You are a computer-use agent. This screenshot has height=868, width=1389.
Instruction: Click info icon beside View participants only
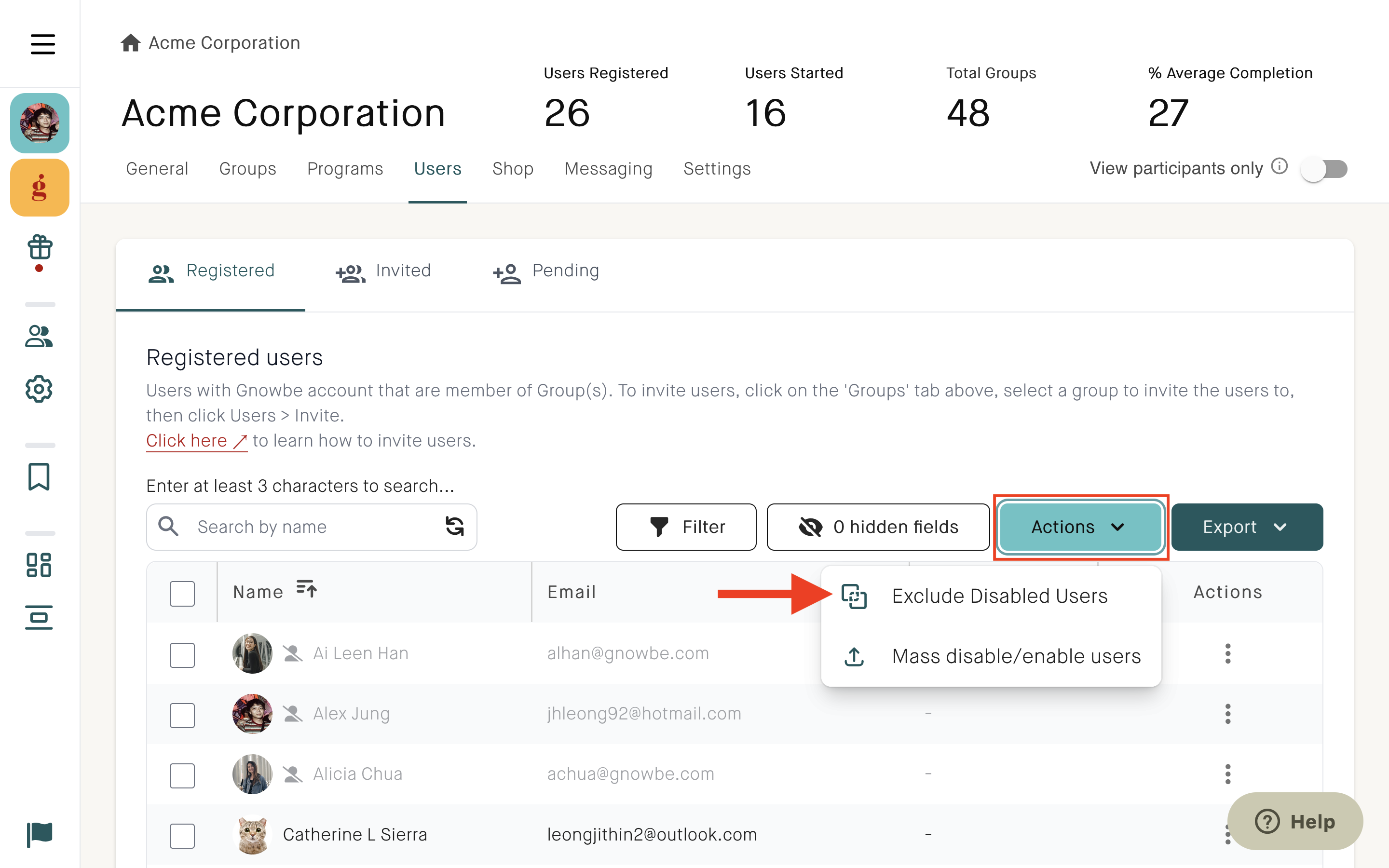coord(1280,166)
